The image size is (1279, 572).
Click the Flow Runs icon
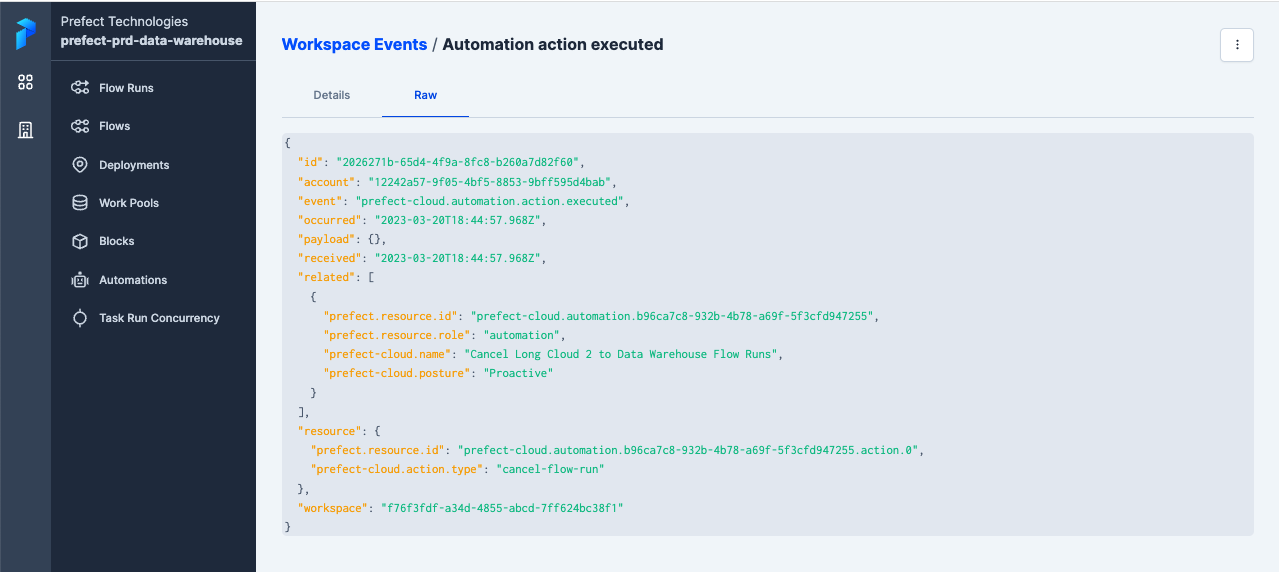[80, 88]
